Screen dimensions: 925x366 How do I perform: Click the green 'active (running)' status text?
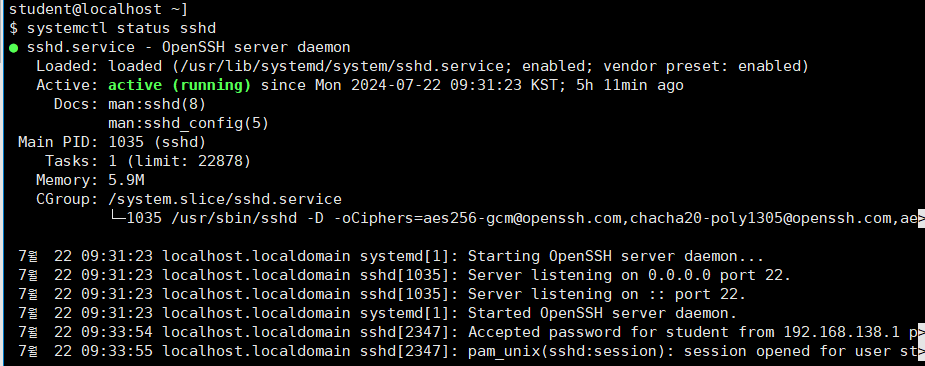point(180,86)
